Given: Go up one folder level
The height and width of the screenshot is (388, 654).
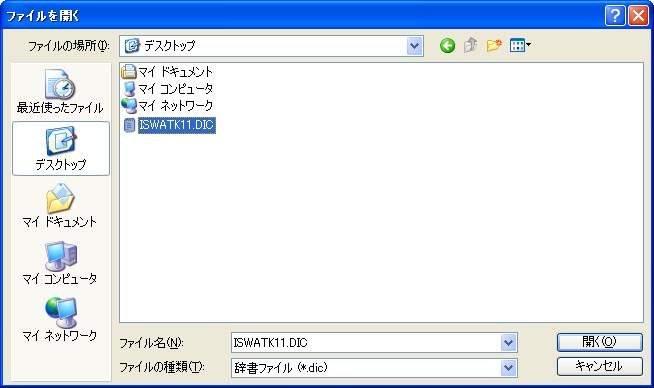Looking at the screenshot, I should coord(470,45).
